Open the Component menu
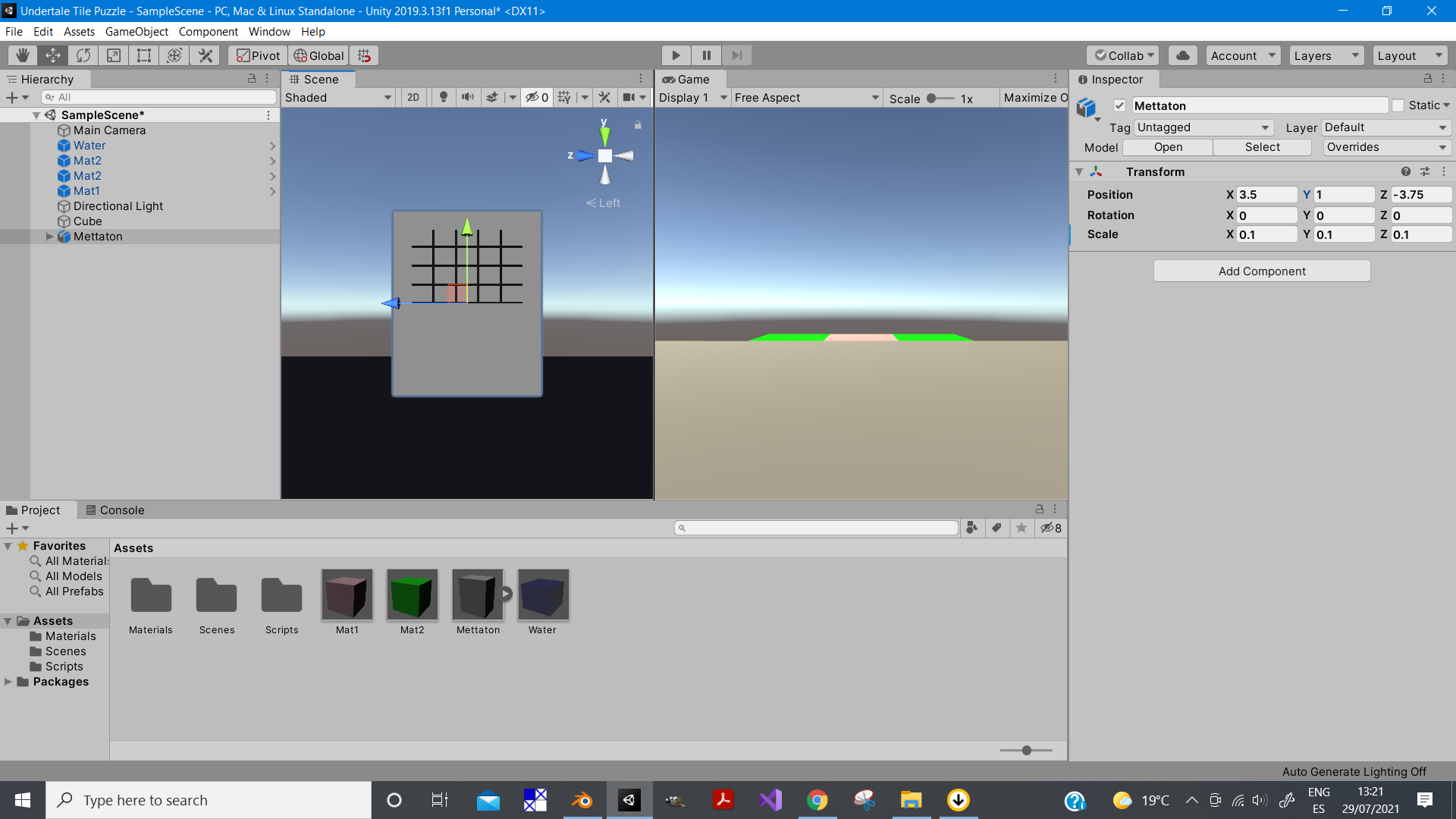The height and width of the screenshot is (819, 1456). click(x=209, y=31)
